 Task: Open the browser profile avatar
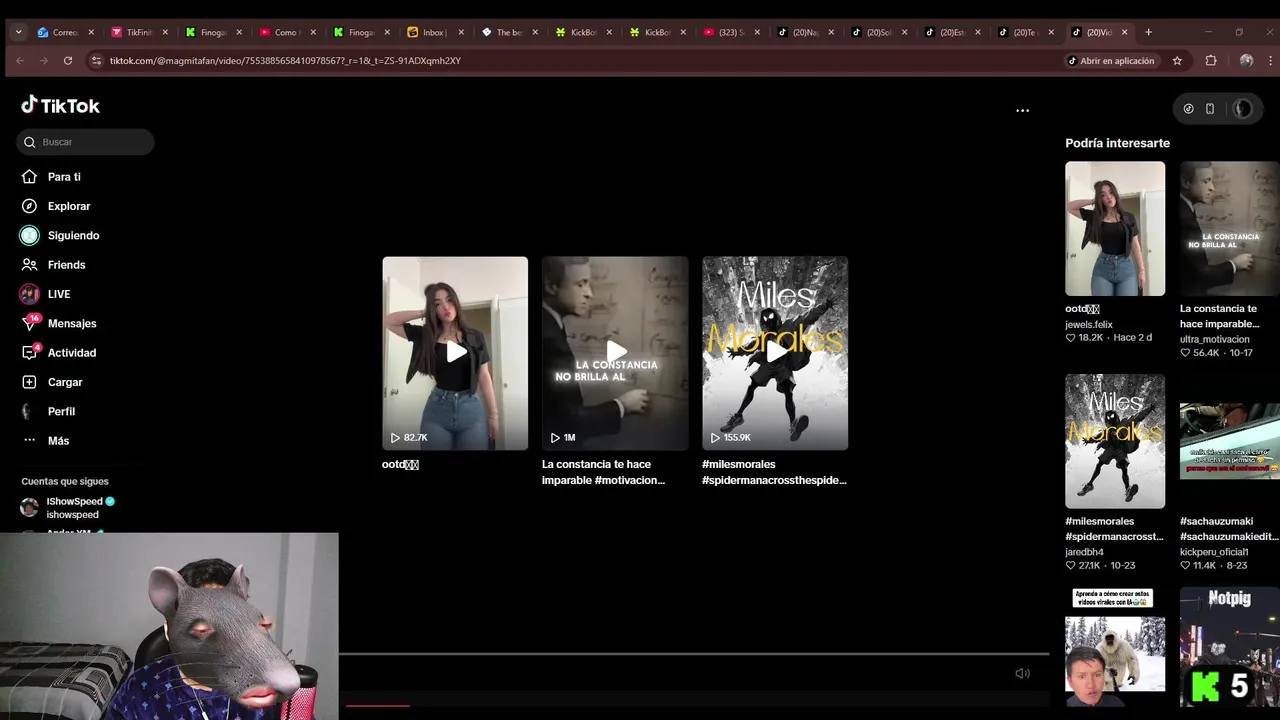click(1246, 61)
